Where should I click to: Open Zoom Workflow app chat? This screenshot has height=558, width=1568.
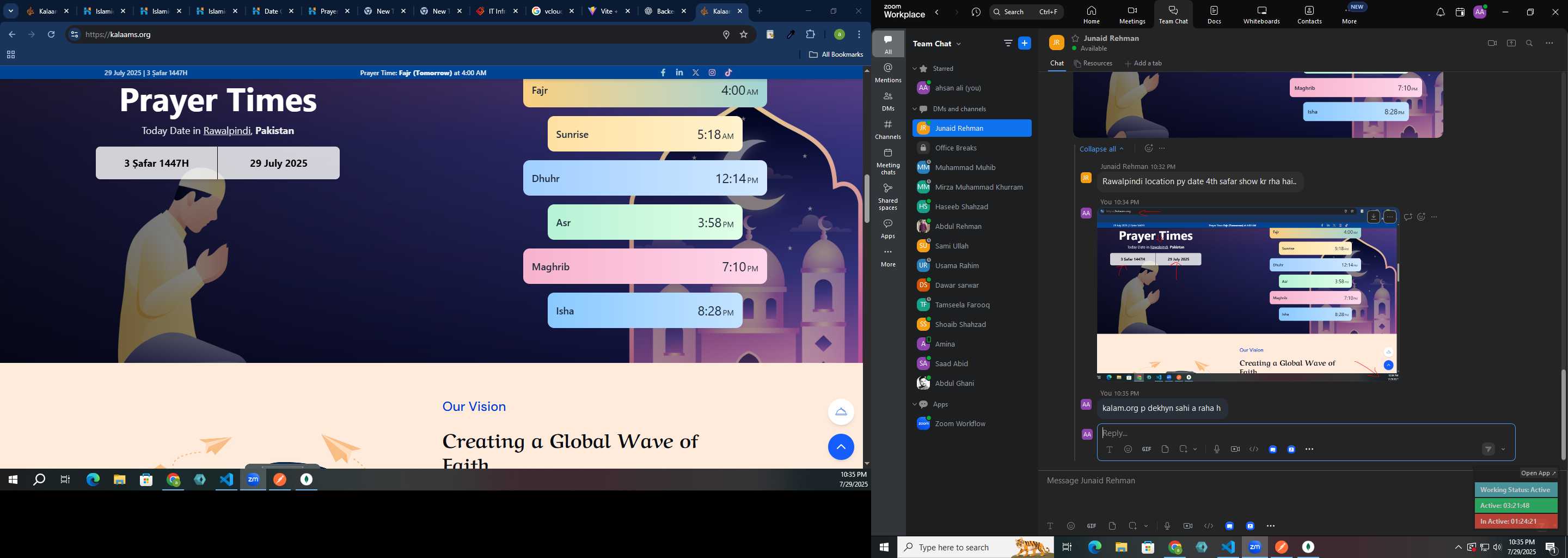coord(971,424)
